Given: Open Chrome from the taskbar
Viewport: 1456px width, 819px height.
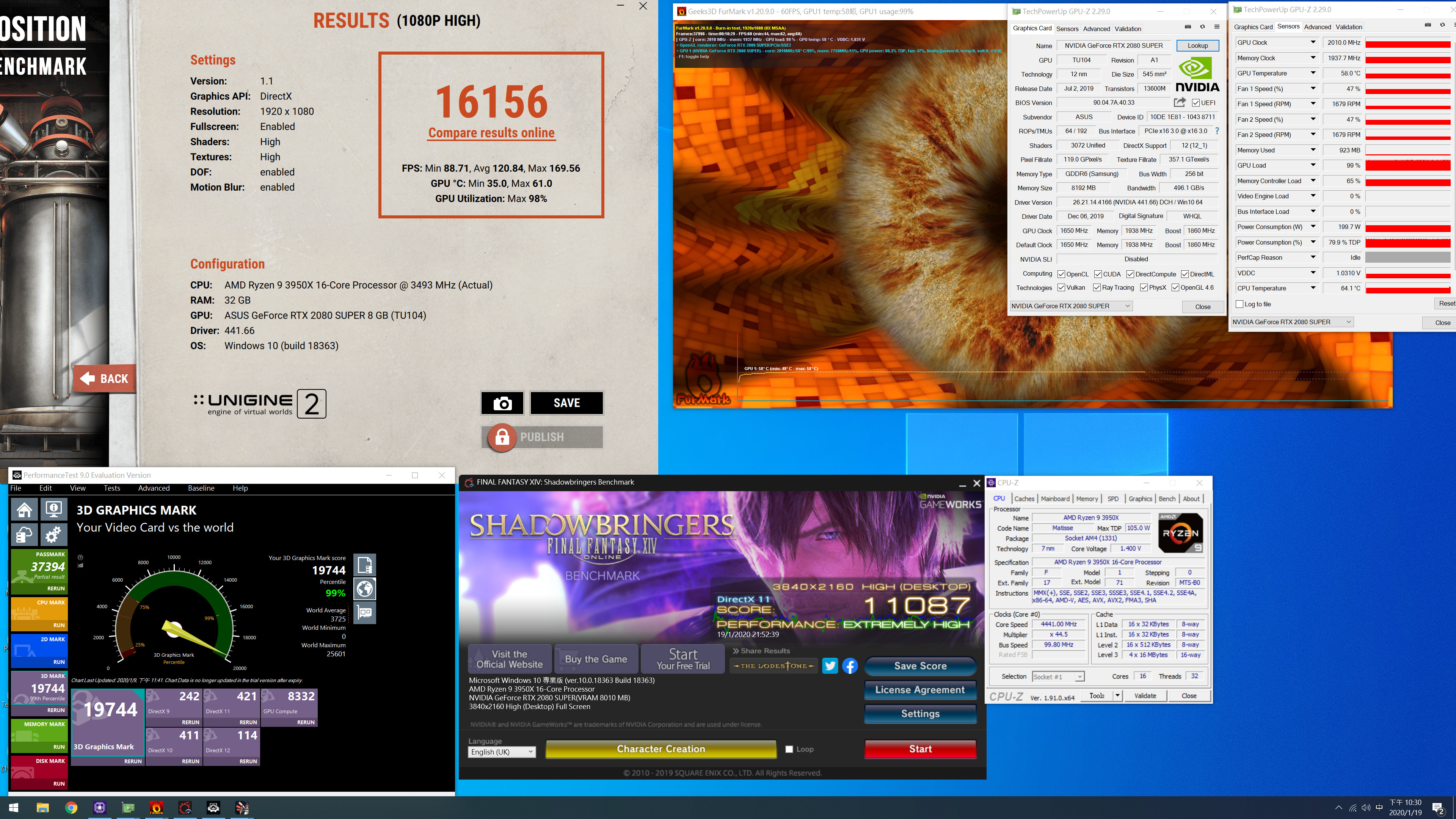Looking at the screenshot, I should (x=71, y=808).
